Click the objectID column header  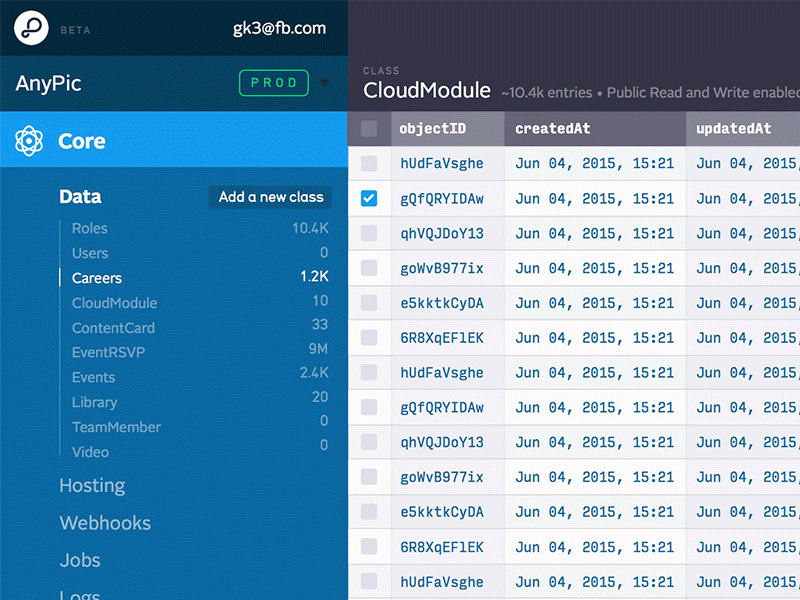447,129
